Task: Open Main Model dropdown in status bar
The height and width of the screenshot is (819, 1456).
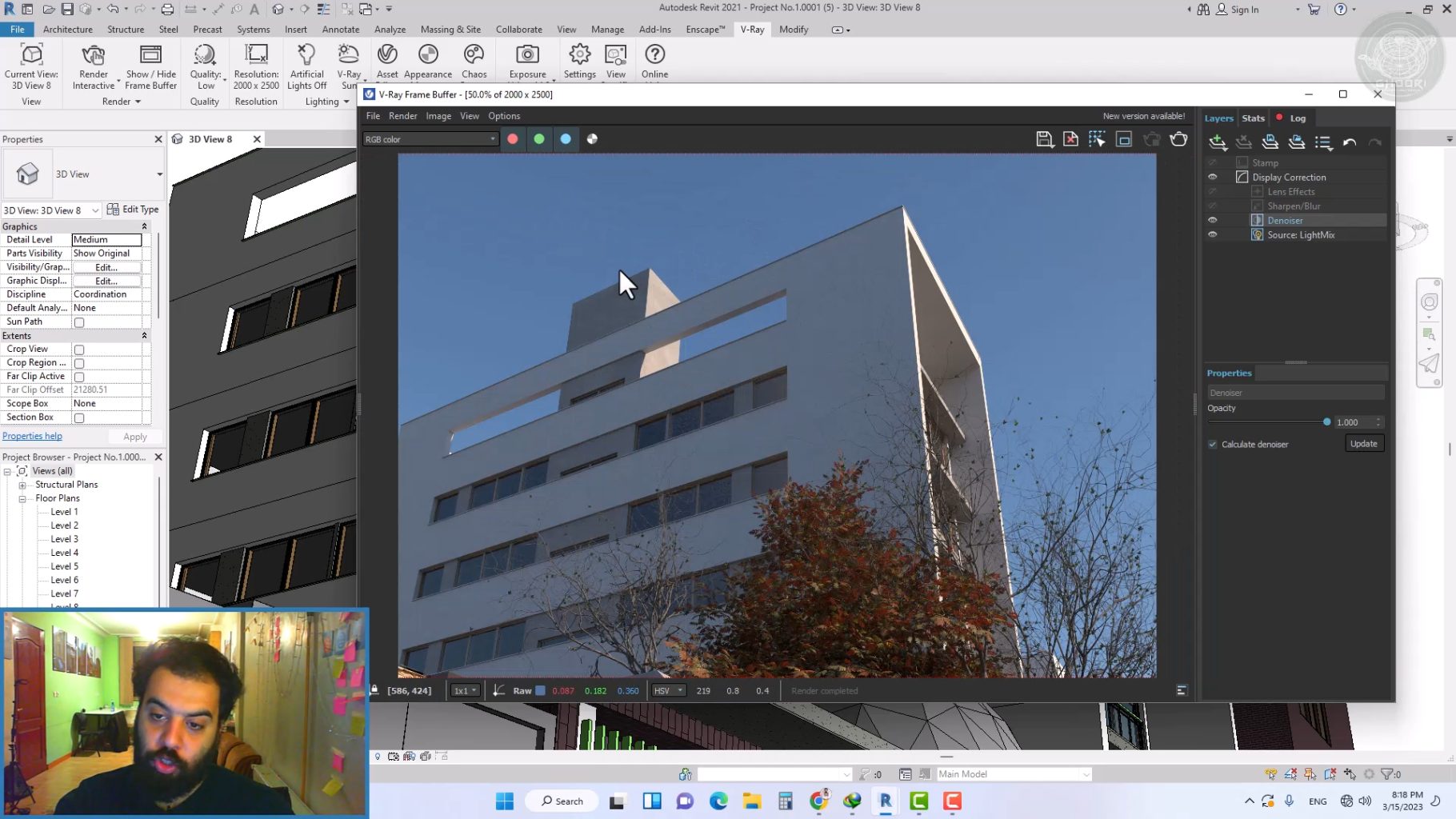Action: click(x=1013, y=774)
